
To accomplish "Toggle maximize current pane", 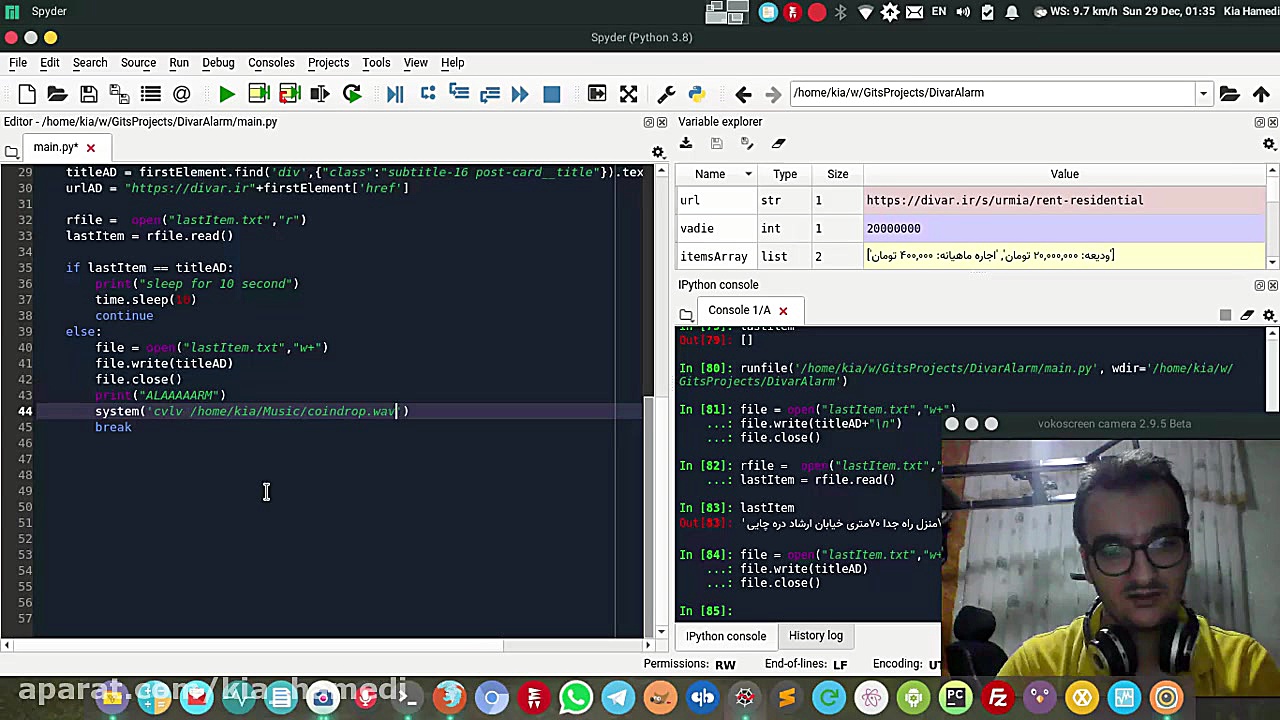I will coord(597,94).
